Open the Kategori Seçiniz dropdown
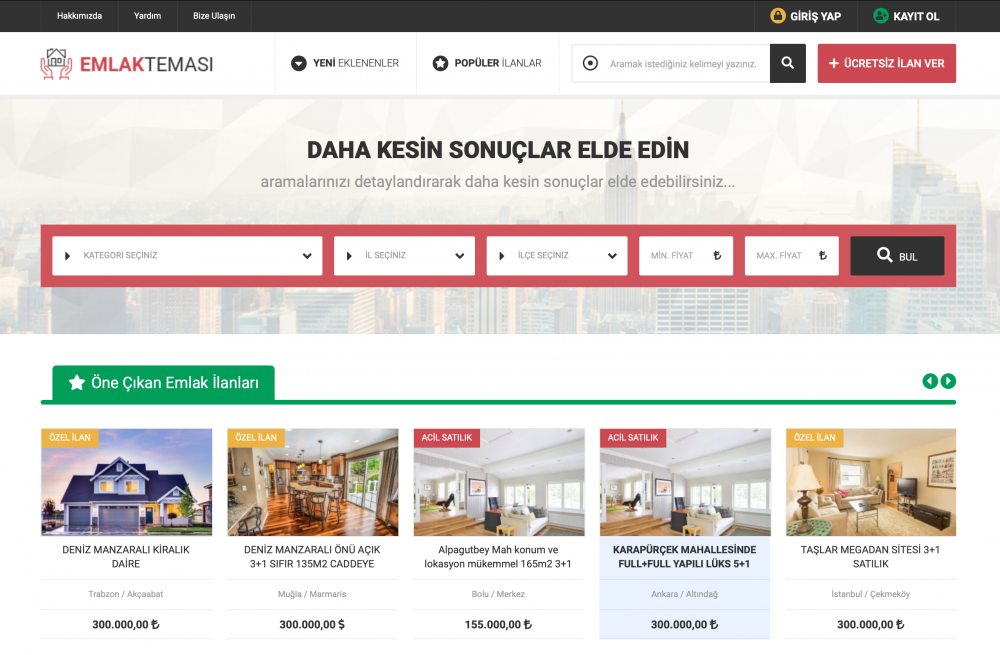The height and width of the screenshot is (655, 1000). (x=188, y=256)
